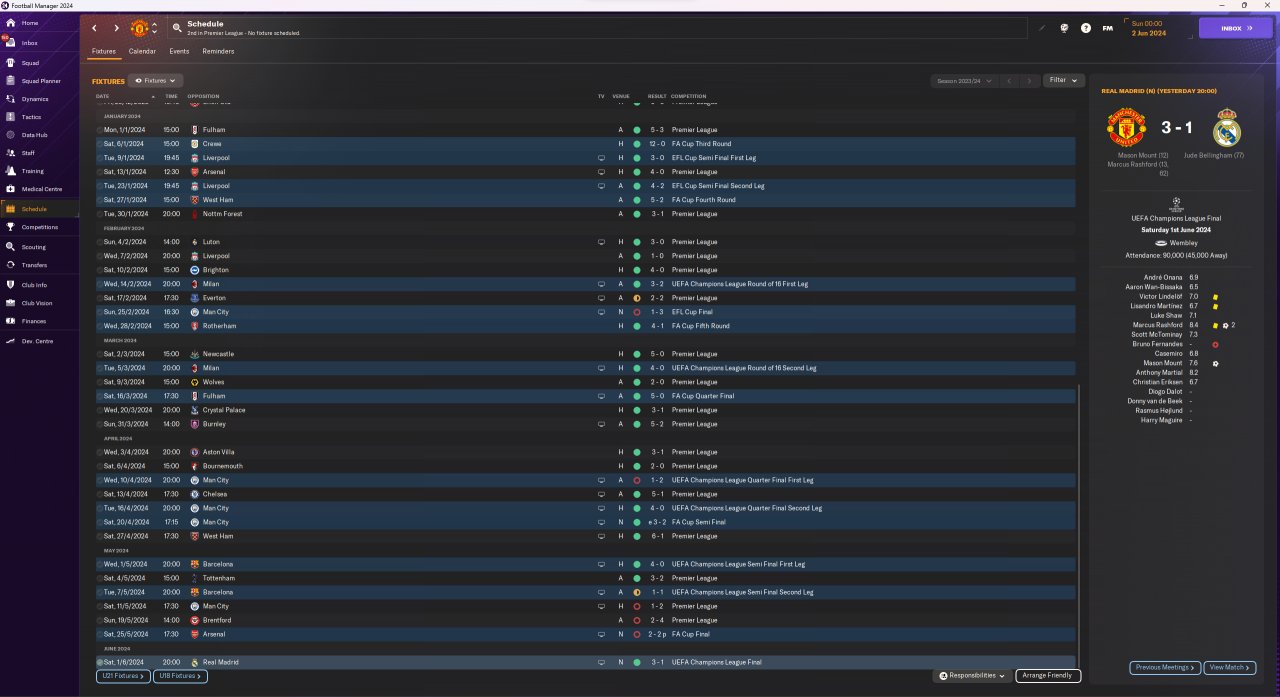Screen dimensions: 1280x697
Task: Click the search magnifier icon
Action: coord(177,28)
